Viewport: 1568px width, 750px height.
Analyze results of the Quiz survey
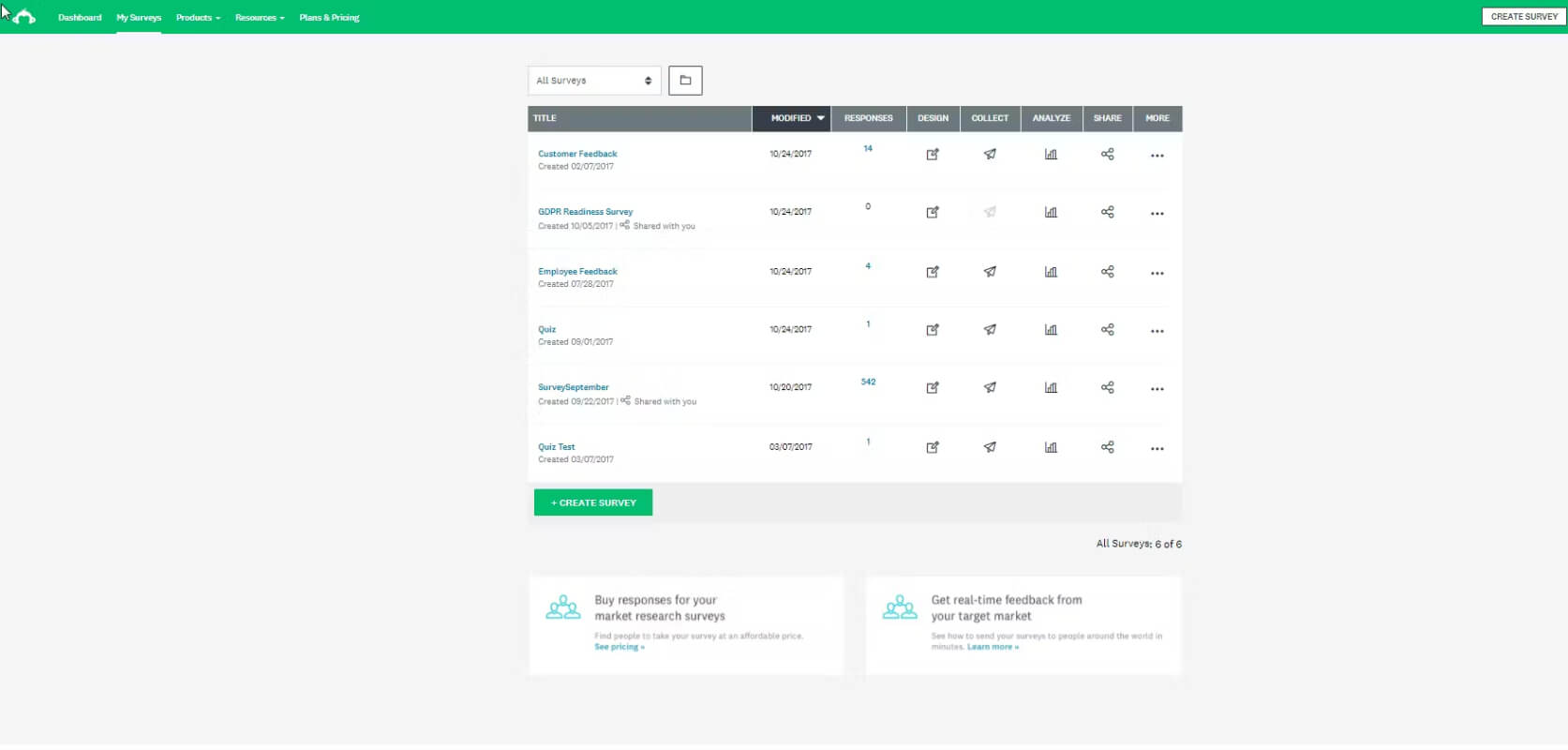pos(1051,330)
